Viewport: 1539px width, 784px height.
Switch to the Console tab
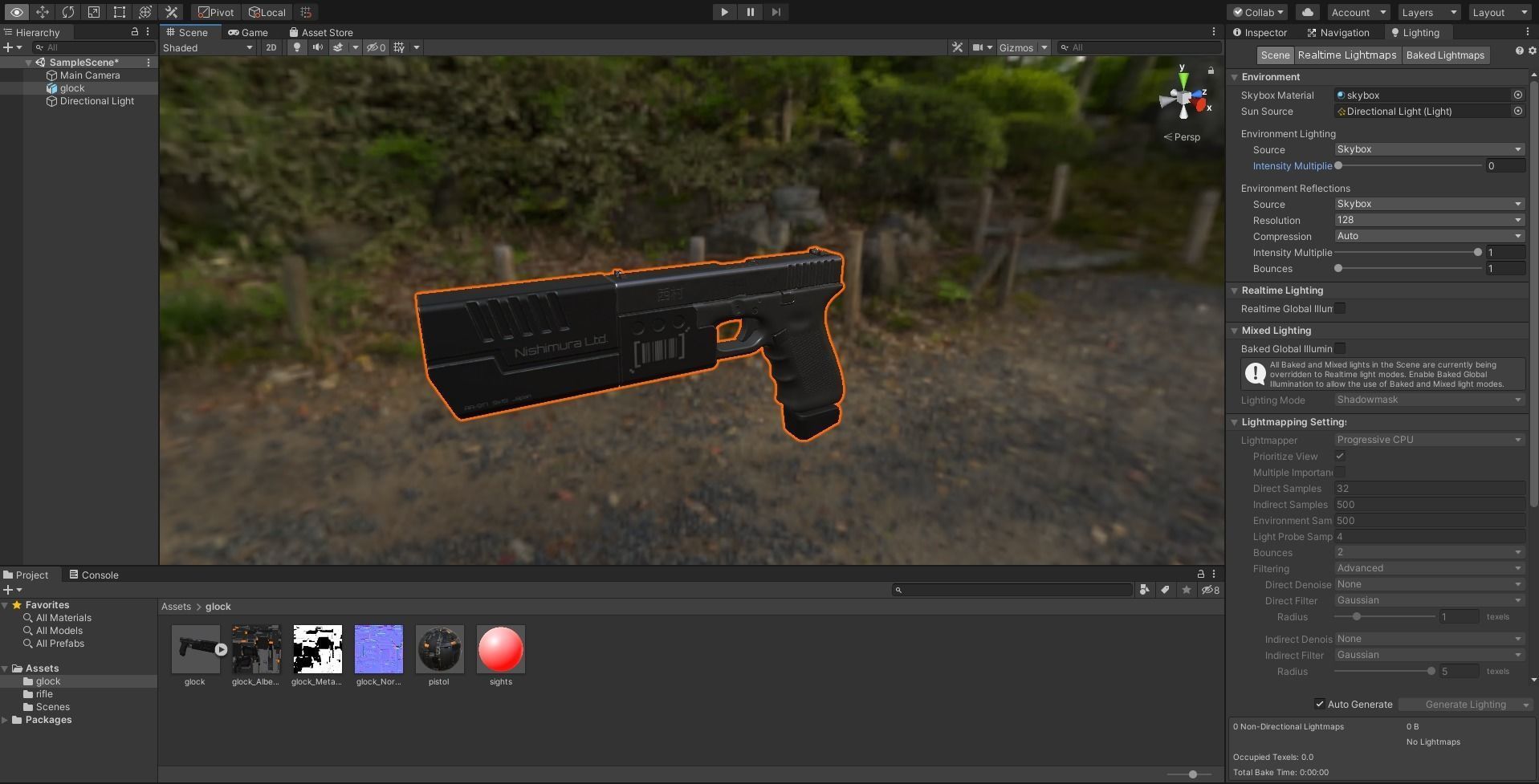pos(94,575)
